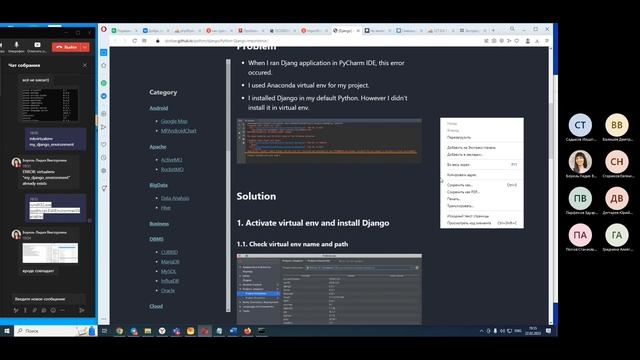
Task: Open a new Opera tab
Action: coord(493,31)
